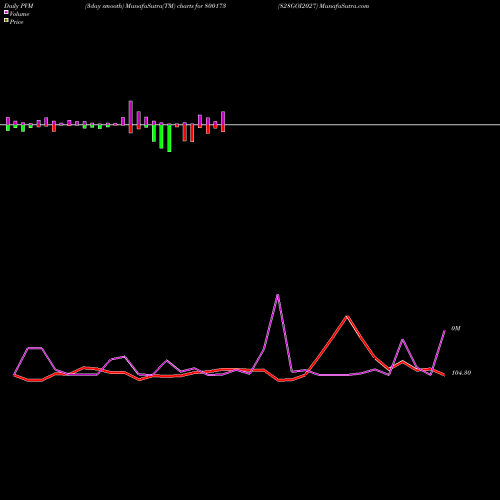Click the tallest magenta bar in the bar chart
This screenshot has width=500, height=500.
click(x=131, y=113)
